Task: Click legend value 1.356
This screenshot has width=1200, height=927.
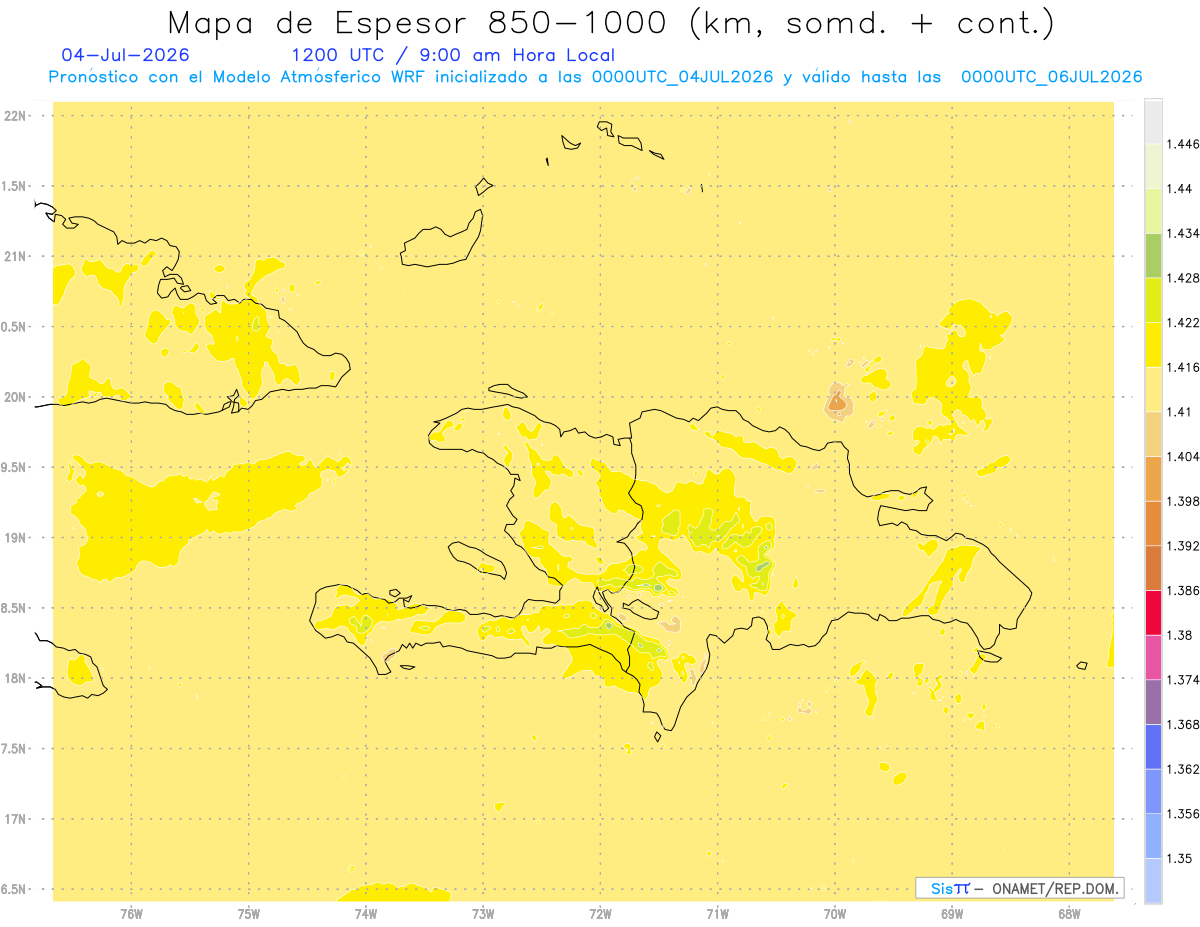Action: (x=1185, y=814)
